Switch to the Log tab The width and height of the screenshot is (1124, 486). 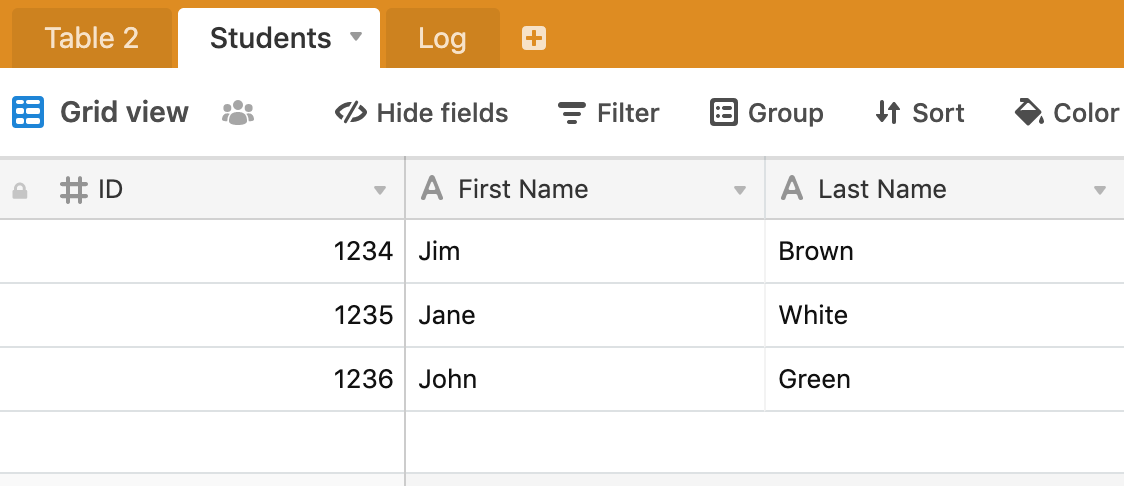442,38
